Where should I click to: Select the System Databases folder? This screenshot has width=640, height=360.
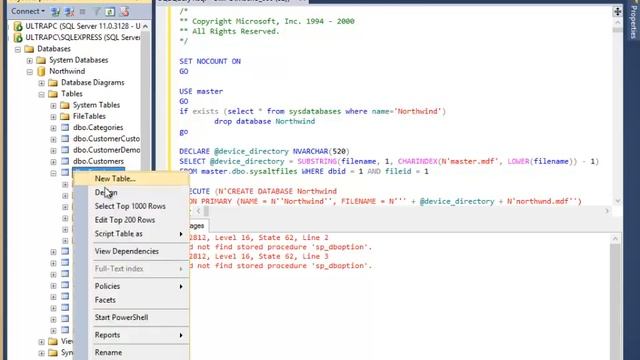(x=79, y=60)
